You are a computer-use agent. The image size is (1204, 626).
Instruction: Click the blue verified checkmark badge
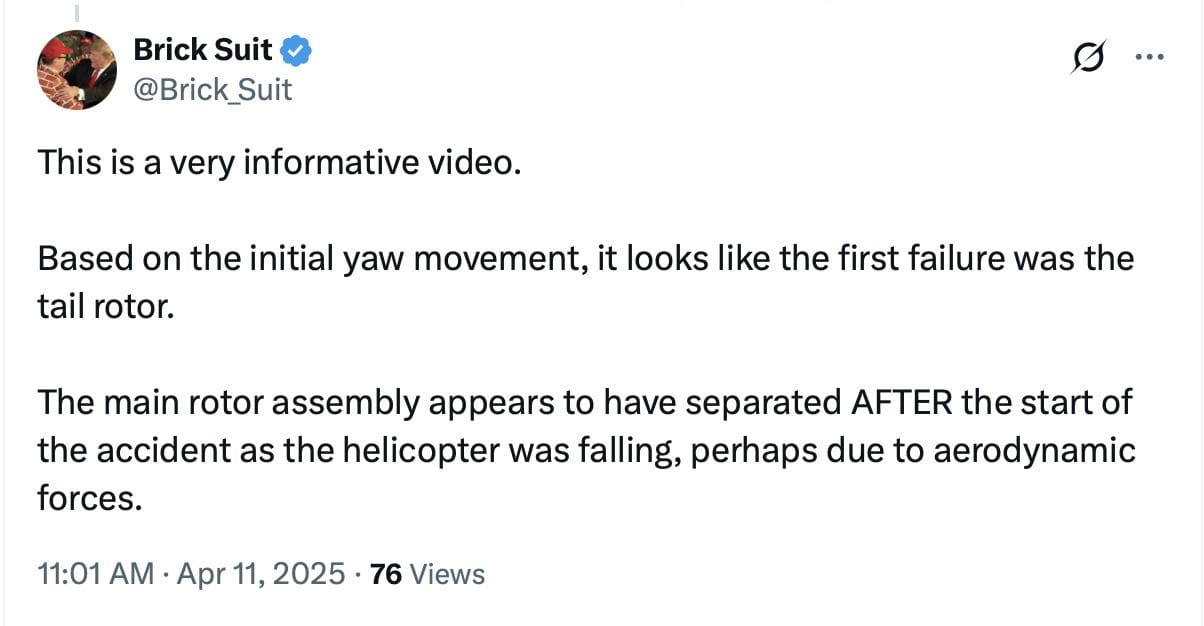299,49
